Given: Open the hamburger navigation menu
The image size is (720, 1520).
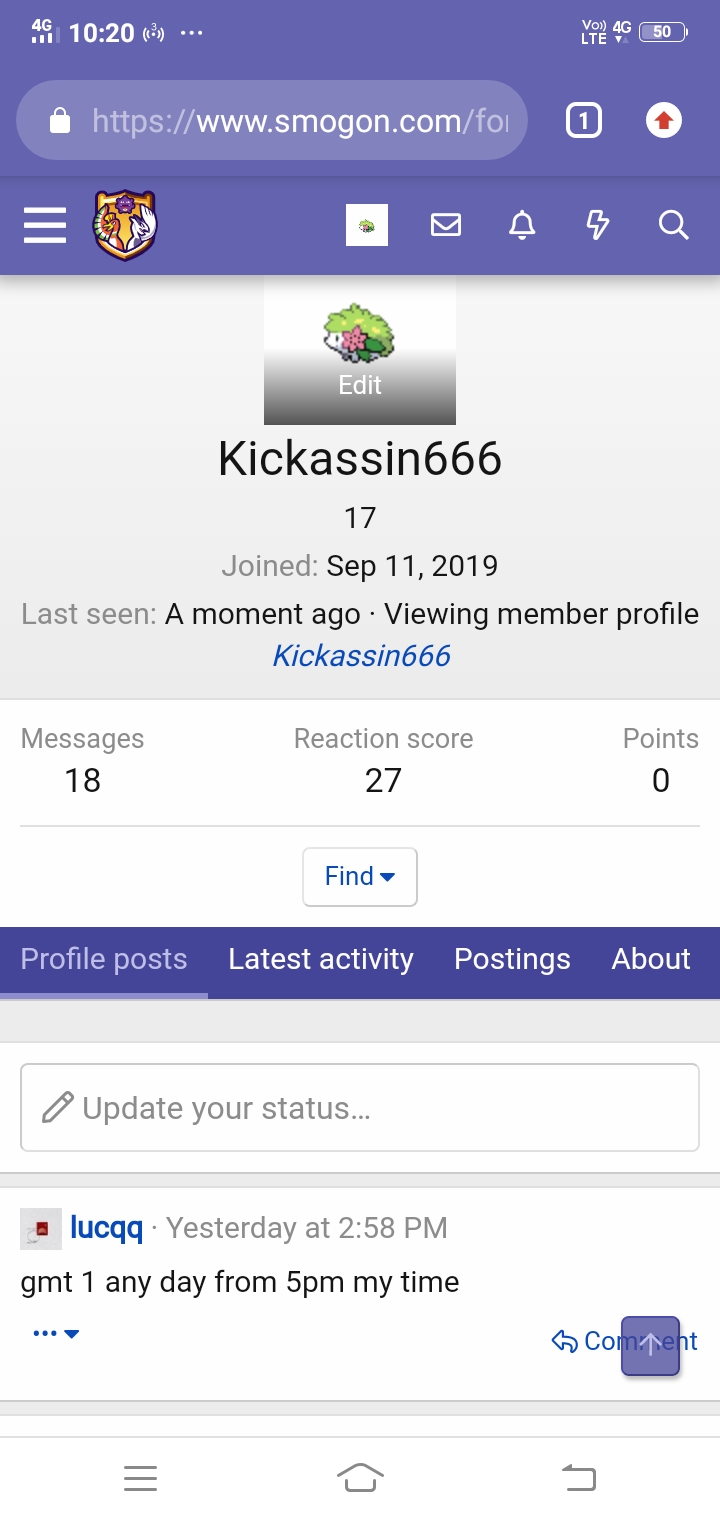Looking at the screenshot, I should click(45, 226).
